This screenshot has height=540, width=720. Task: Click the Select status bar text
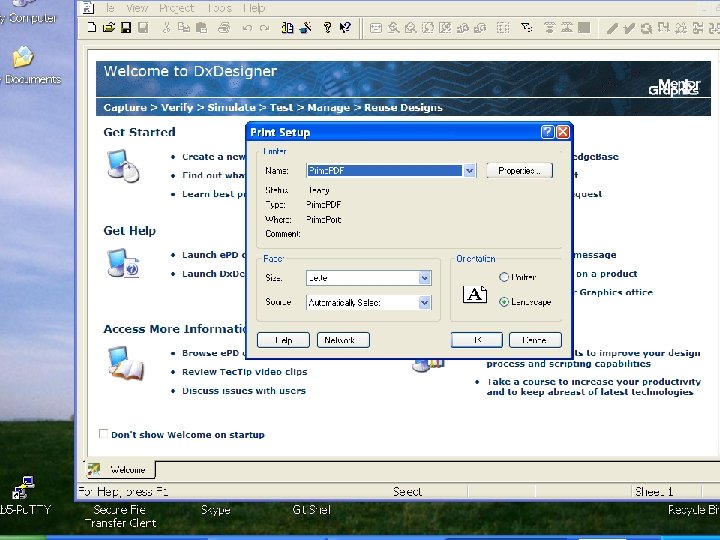(x=407, y=492)
